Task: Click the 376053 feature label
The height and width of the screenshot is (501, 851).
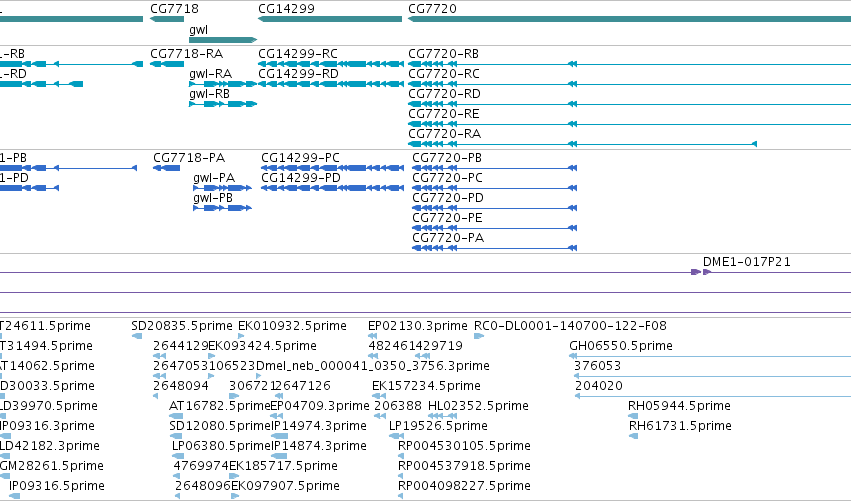Action: (597, 366)
